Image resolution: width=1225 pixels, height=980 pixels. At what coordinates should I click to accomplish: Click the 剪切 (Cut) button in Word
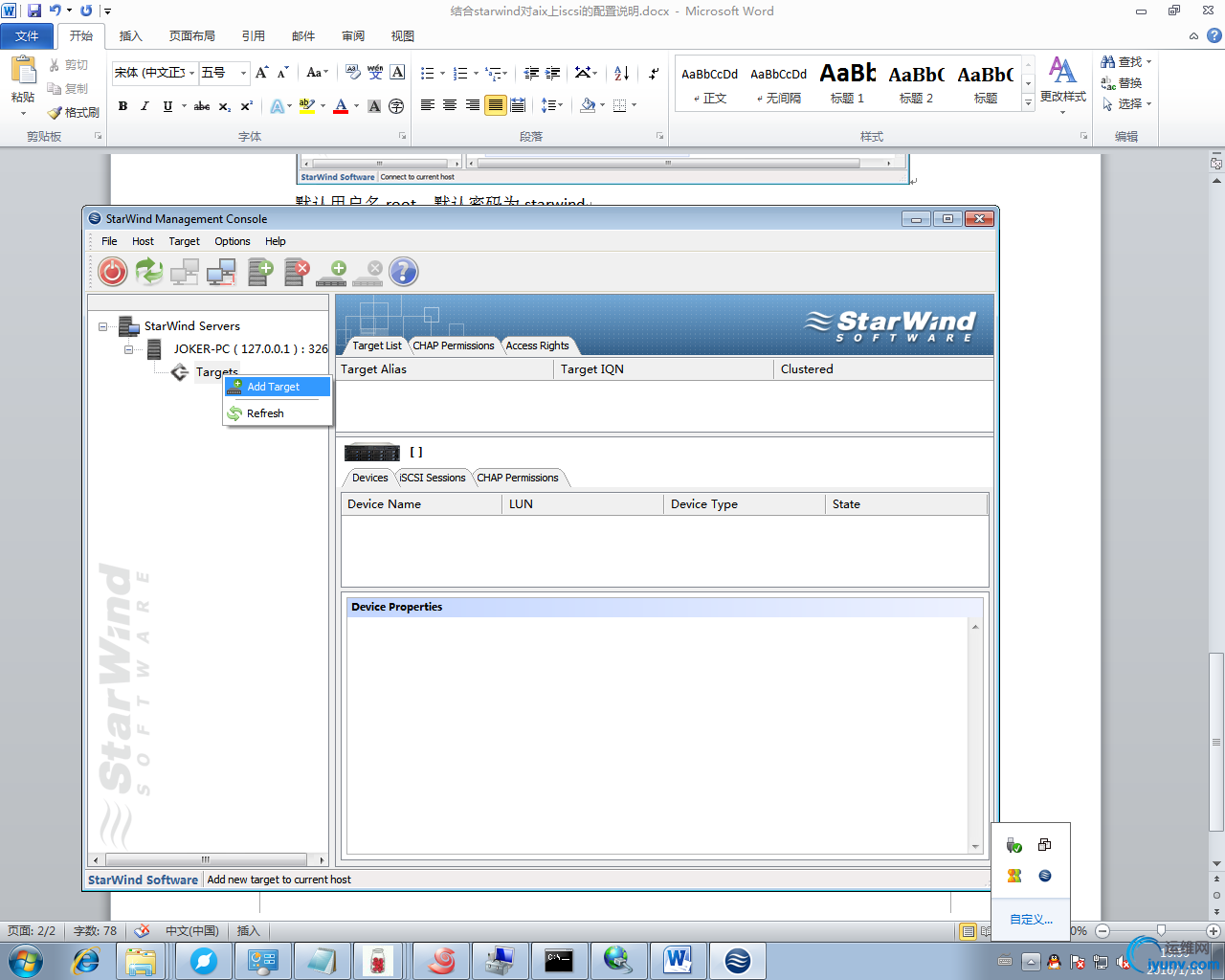(68, 65)
